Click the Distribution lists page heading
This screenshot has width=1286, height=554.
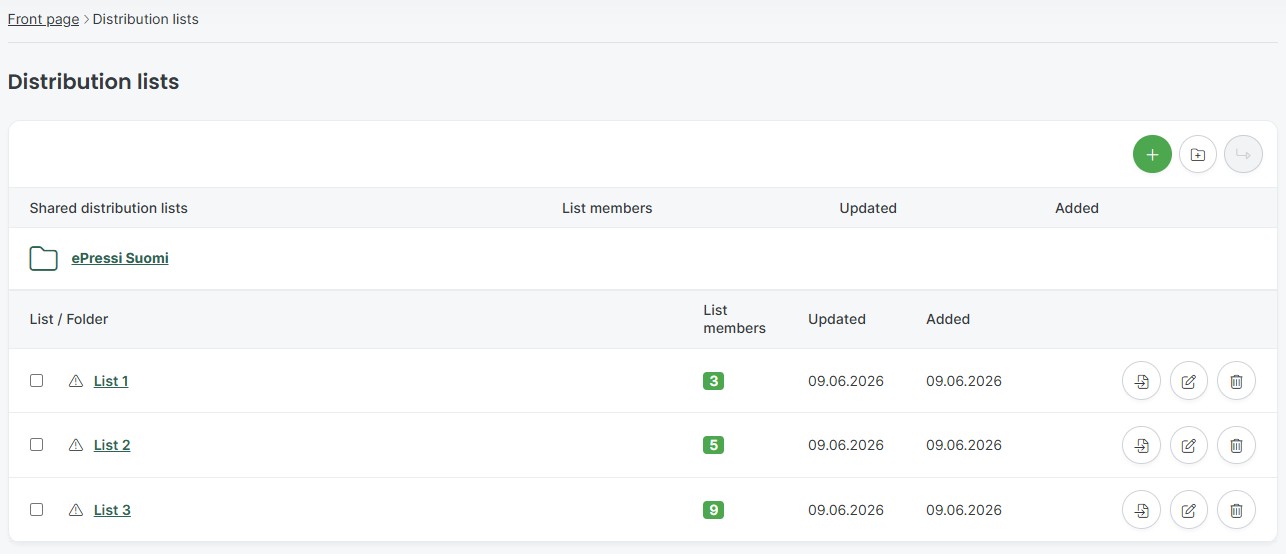[x=93, y=82]
